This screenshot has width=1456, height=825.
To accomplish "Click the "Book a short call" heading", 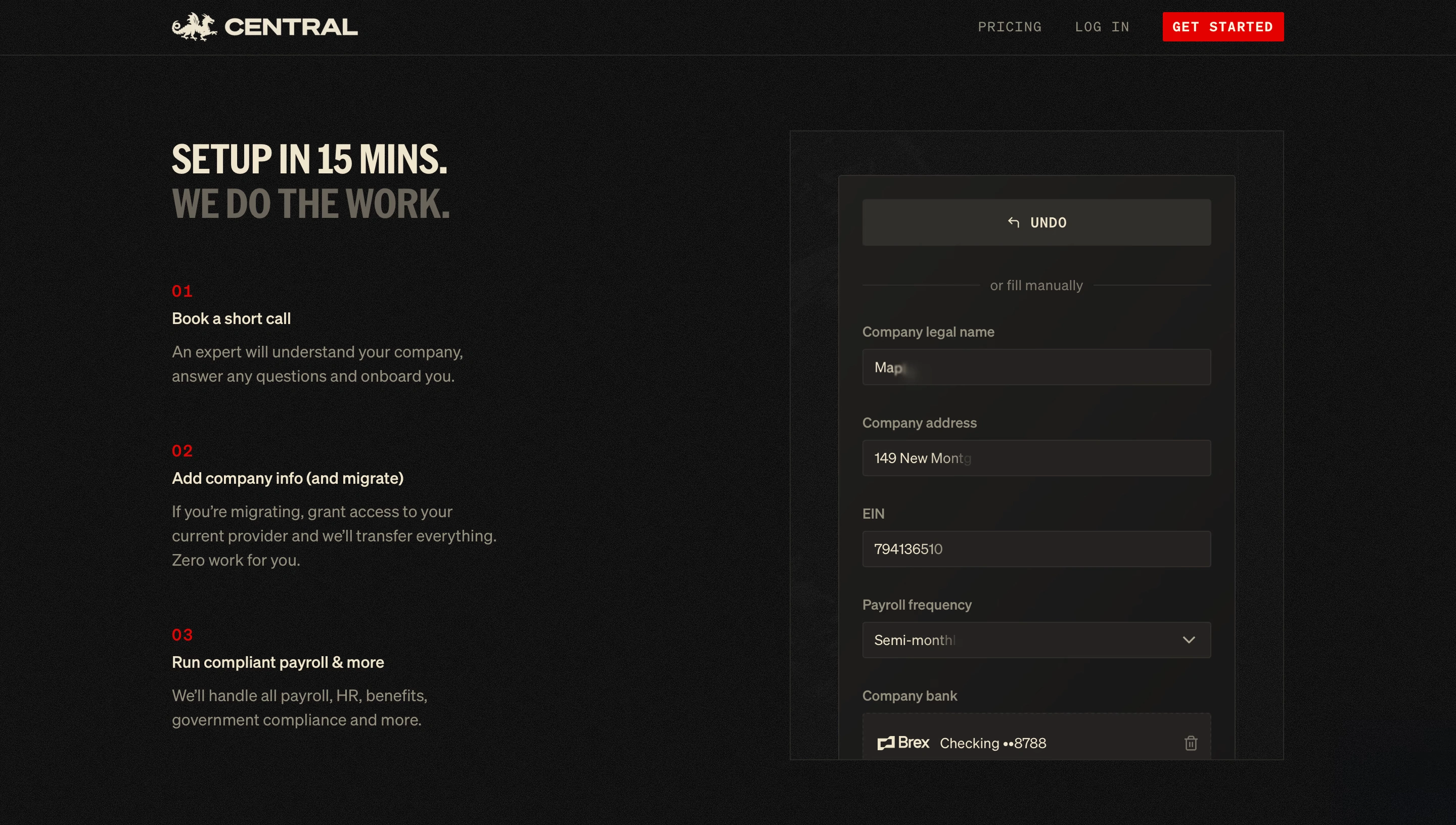I will point(231,318).
